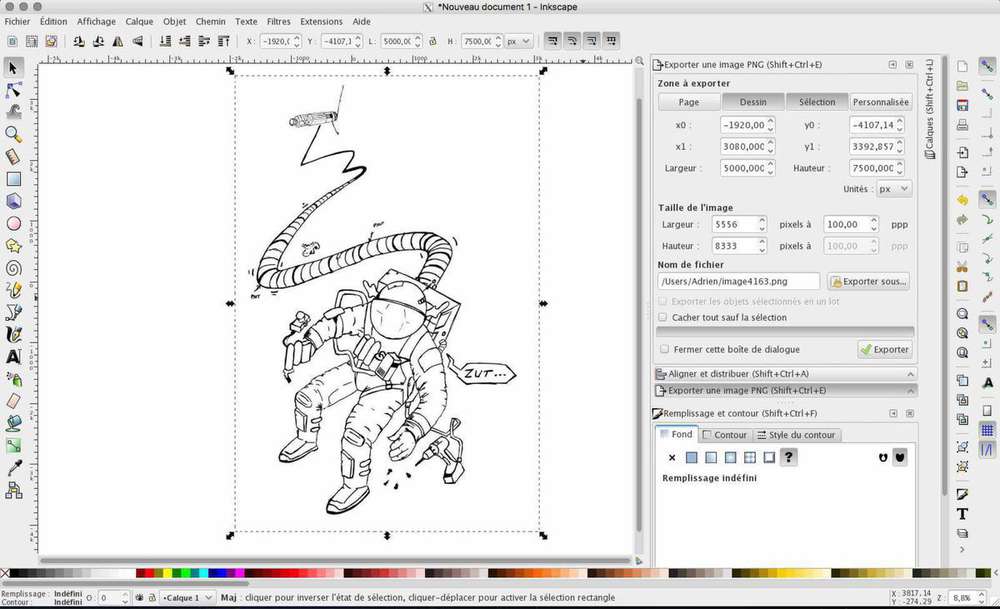1000x609 pixels.
Task: Switch to 'Style du contour' tab
Action: click(796, 435)
